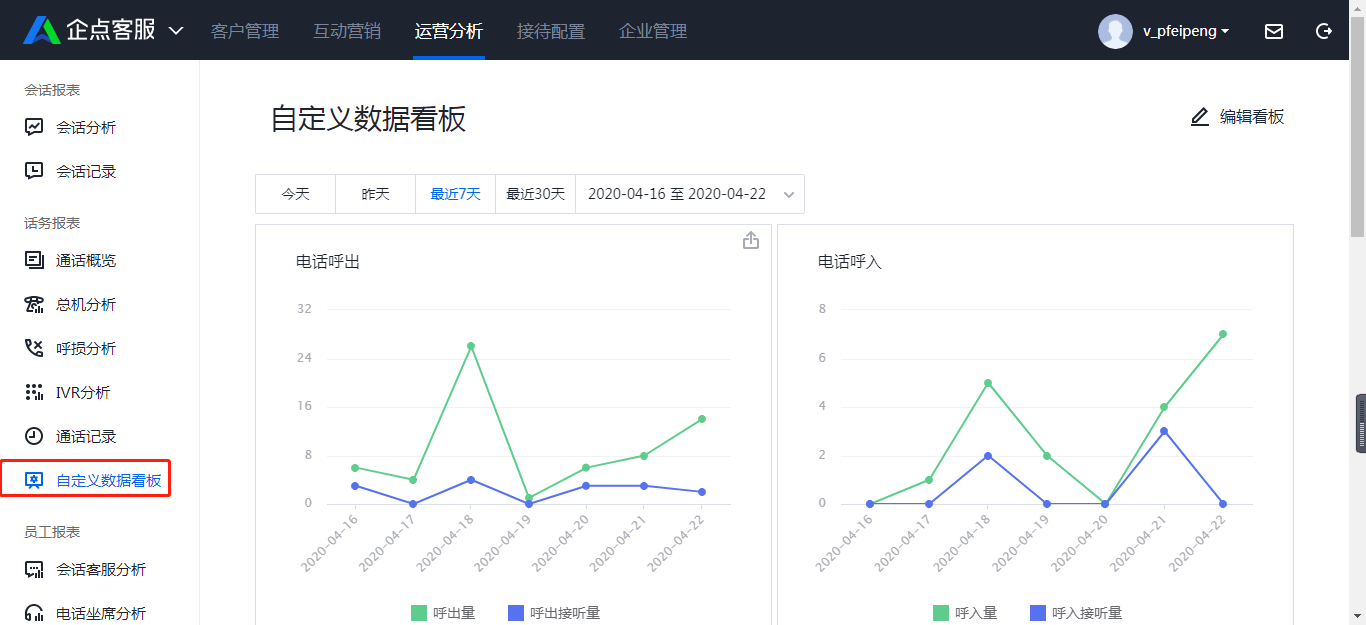Open the date range dropdown 2020-04-16 至 2020-04-22

(690, 194)
